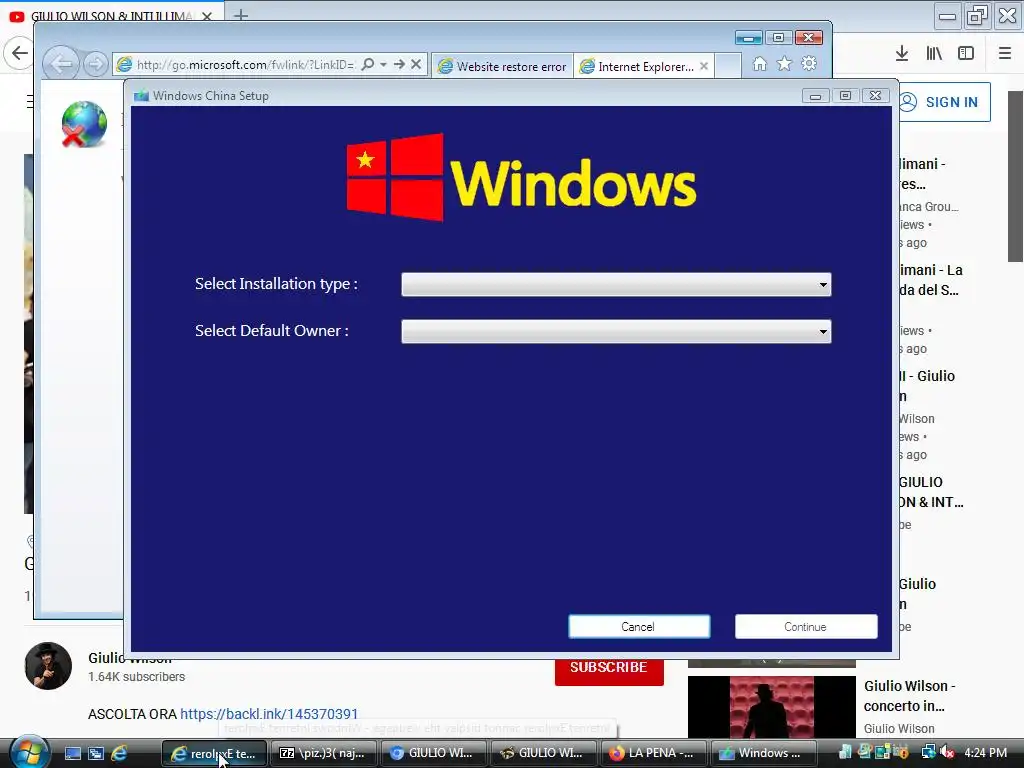The image size is (1024, 768).
Task: Open a new blank IE tab
Action: coord(728,66)
